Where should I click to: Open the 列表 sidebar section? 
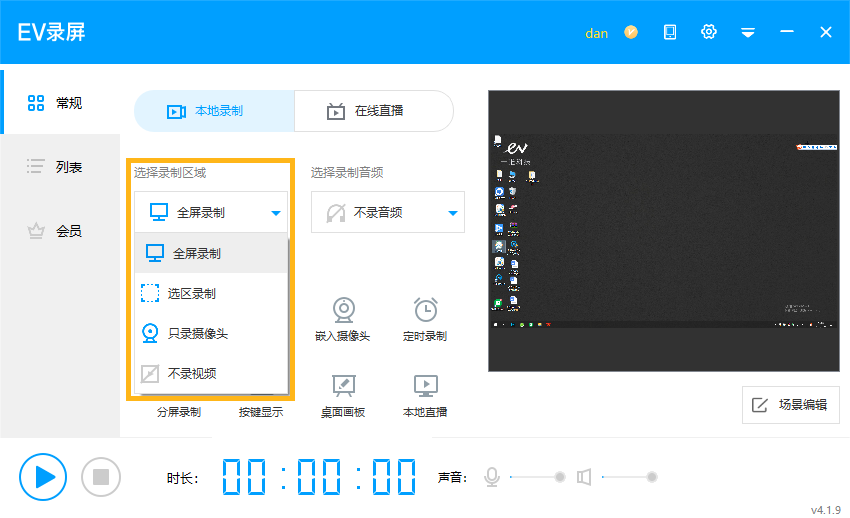[x=60, y=166]
